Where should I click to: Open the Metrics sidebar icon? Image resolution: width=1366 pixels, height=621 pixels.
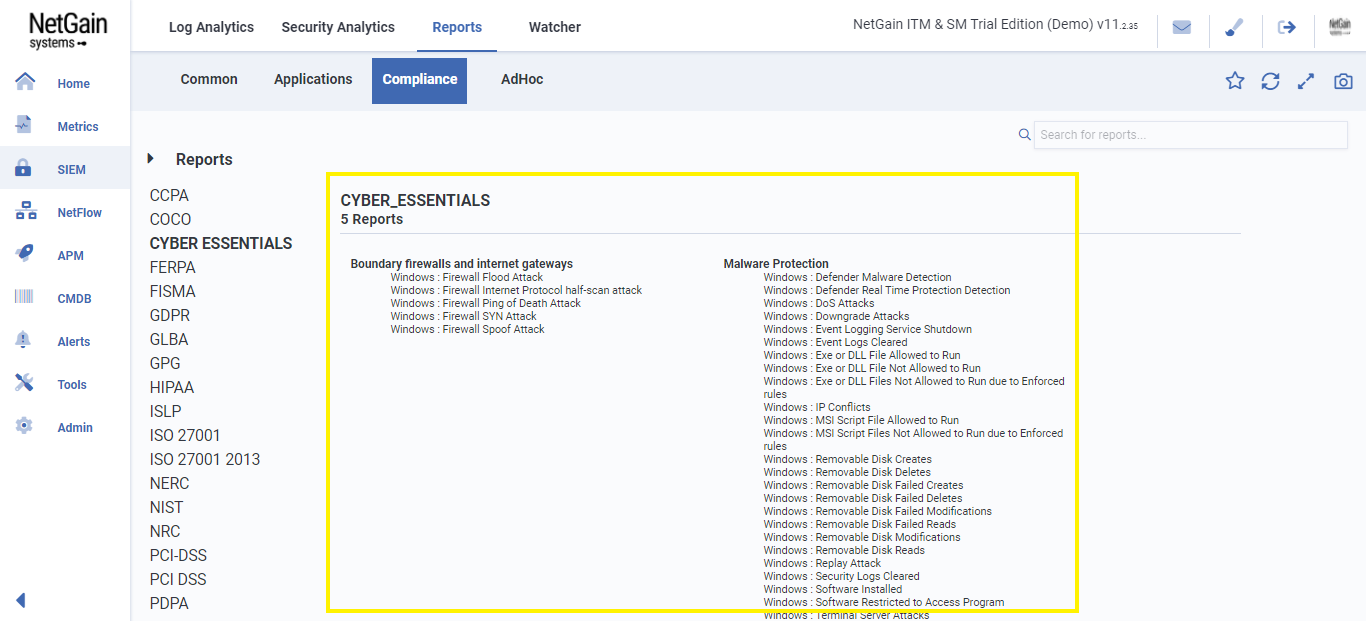pyautogui.click(x=25, y=125)
